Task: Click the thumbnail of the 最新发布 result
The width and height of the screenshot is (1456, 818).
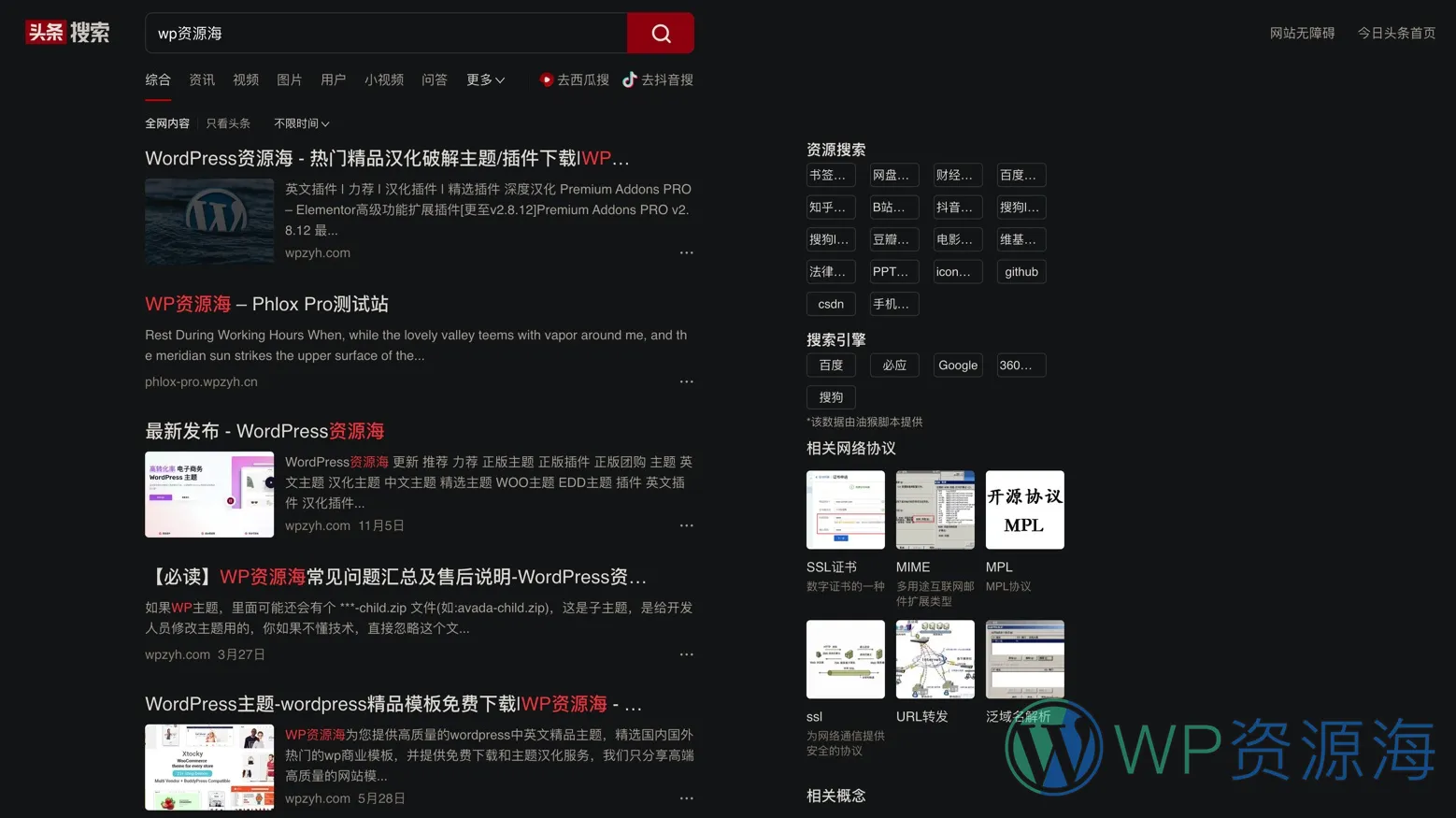Action: tap(209, 495)
